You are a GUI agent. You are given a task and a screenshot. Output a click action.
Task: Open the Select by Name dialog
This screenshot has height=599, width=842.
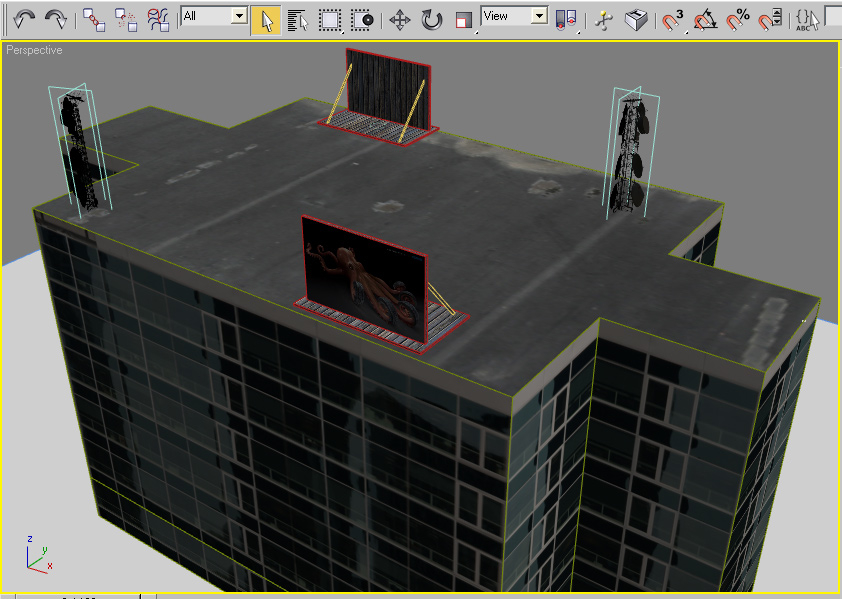click(x=296, y=17)
